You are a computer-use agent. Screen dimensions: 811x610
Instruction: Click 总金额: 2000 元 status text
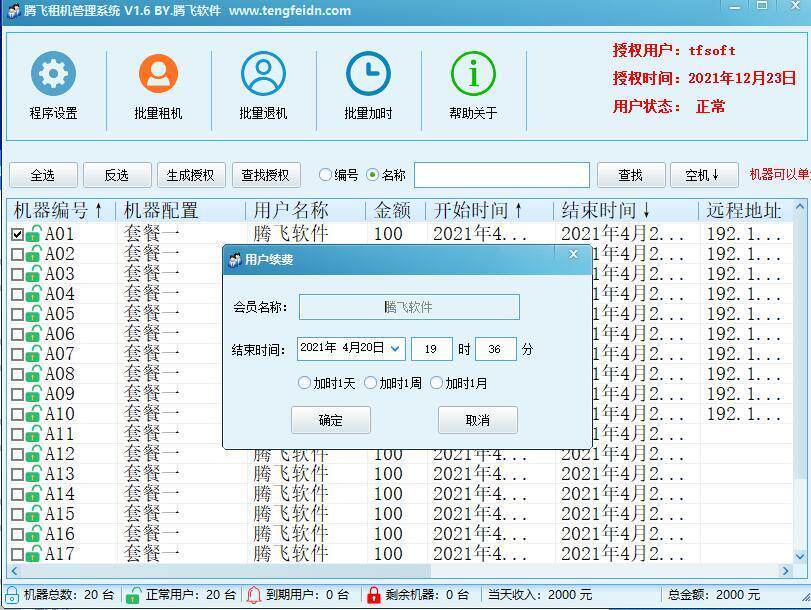click(x=714, y=595)
